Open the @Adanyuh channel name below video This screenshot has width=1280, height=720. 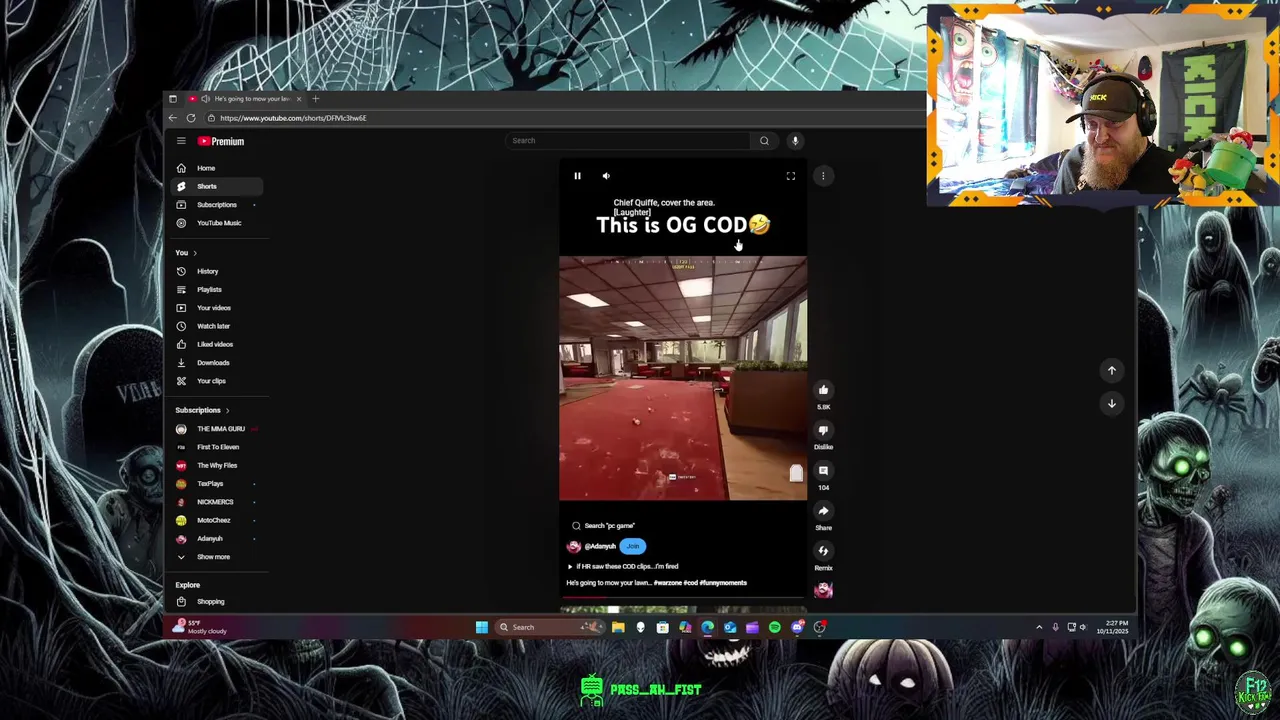point(600,546)
